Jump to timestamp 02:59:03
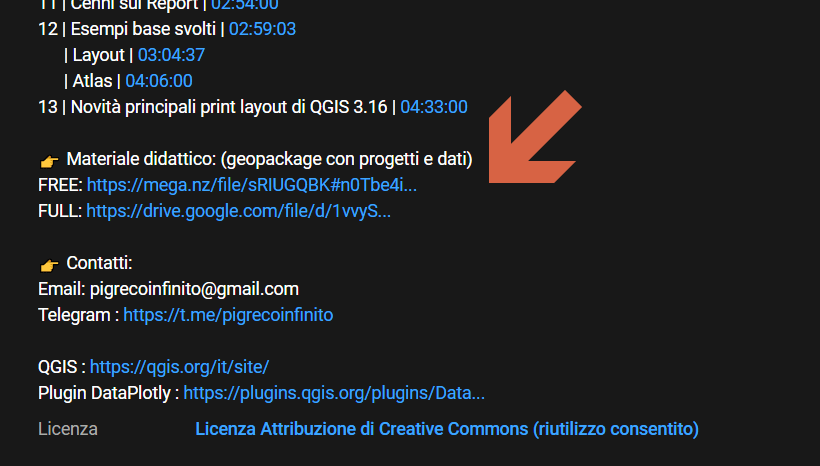 [x=262, y=29]
